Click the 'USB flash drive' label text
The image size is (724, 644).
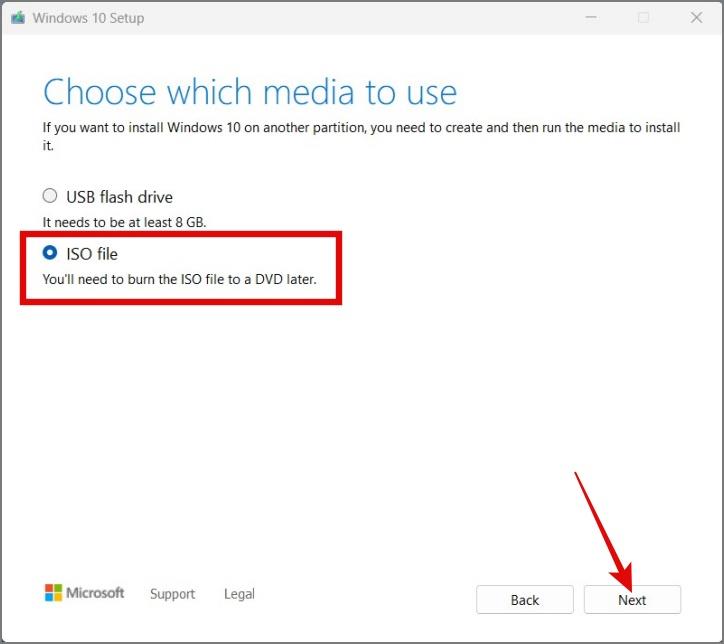click(120, 197)
